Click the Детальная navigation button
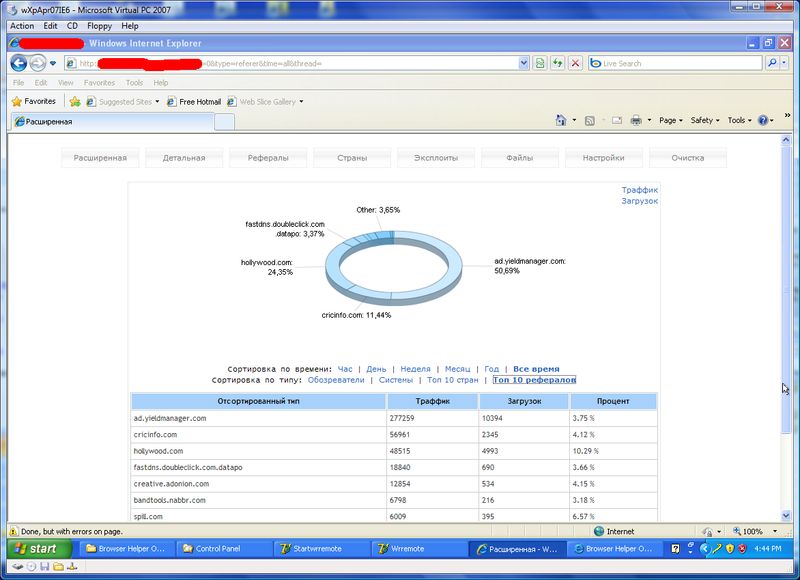The height and width of the screenshot is (580, 800). point(184,158)
